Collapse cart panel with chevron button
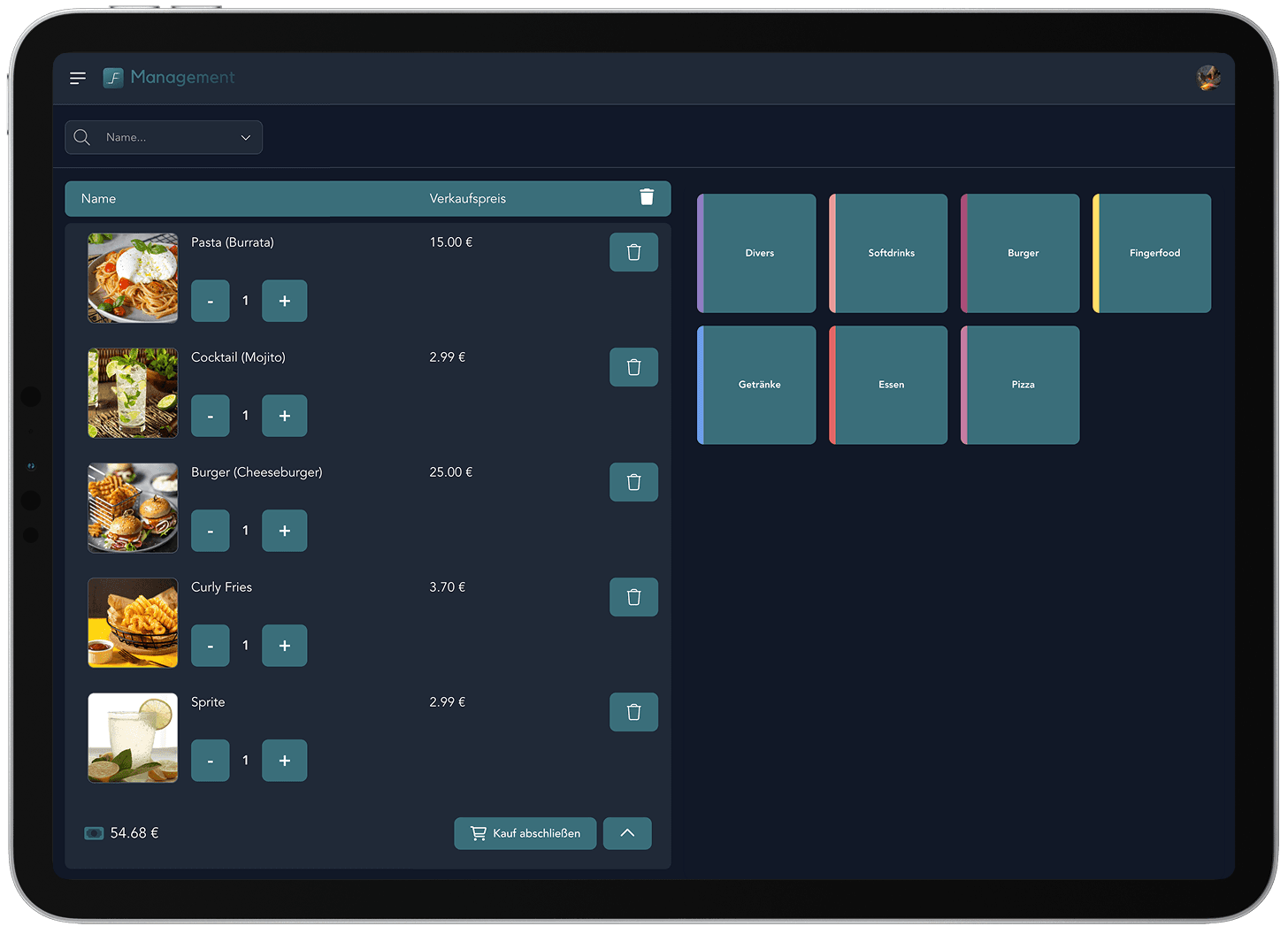The width and height of the screenshot is (1288, 934). pos(627,832)
